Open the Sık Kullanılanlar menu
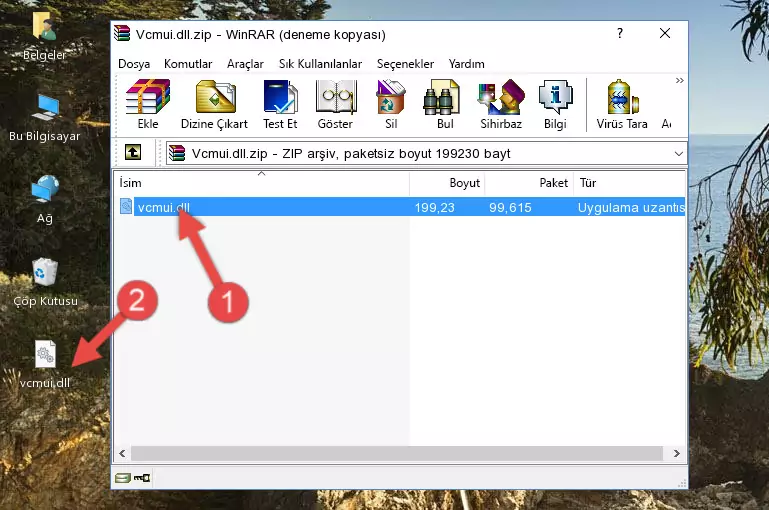The width and height of the screenshot is (769, 510). (320, 64)
